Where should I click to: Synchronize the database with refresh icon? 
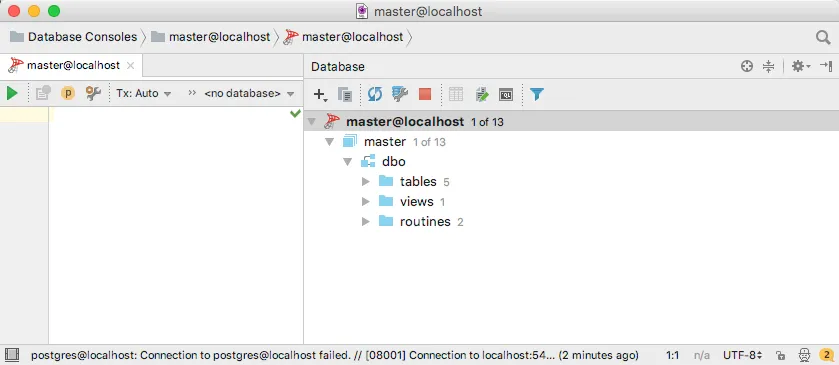click(375, 94)
